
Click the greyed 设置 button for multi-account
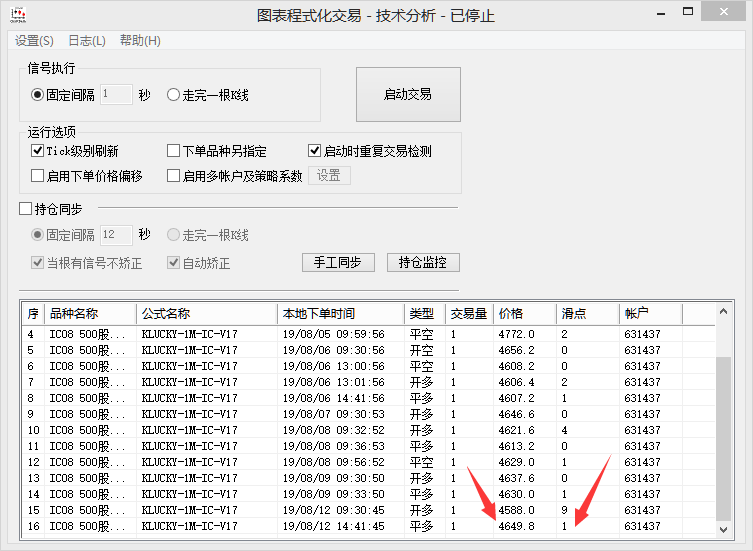click(329, 175)
